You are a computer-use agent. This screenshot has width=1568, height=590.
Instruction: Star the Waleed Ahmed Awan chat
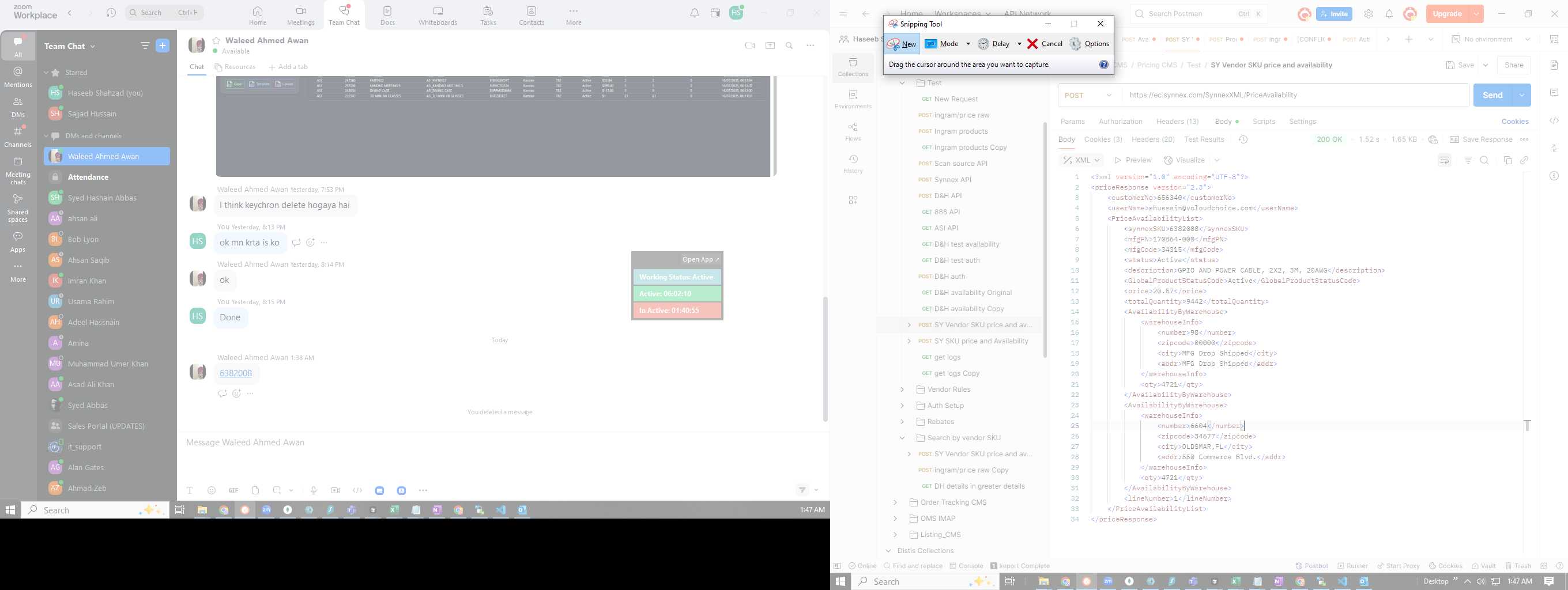216,40
